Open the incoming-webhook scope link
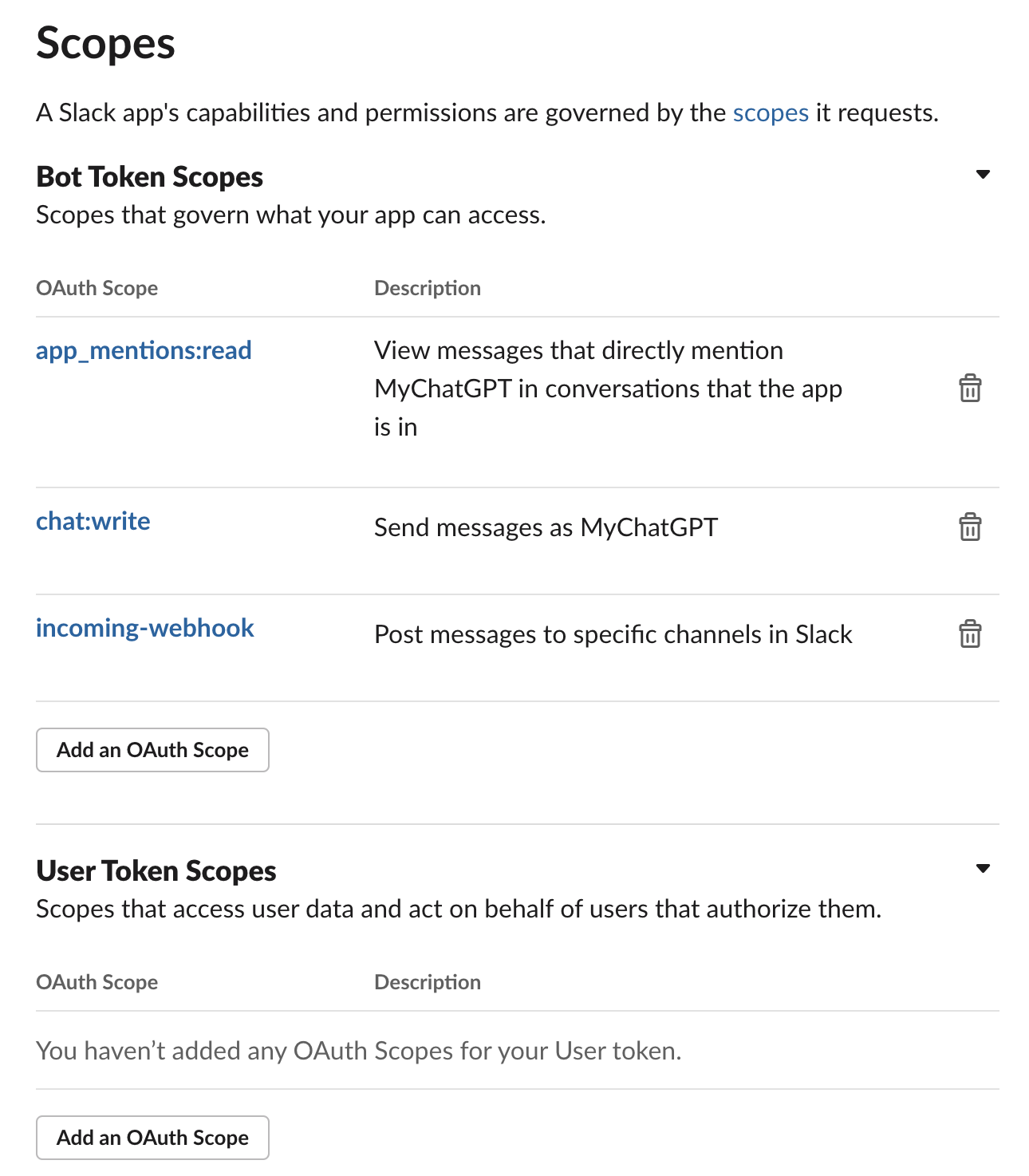This screenshot has height=1176, width=1029. pos(145,628)
